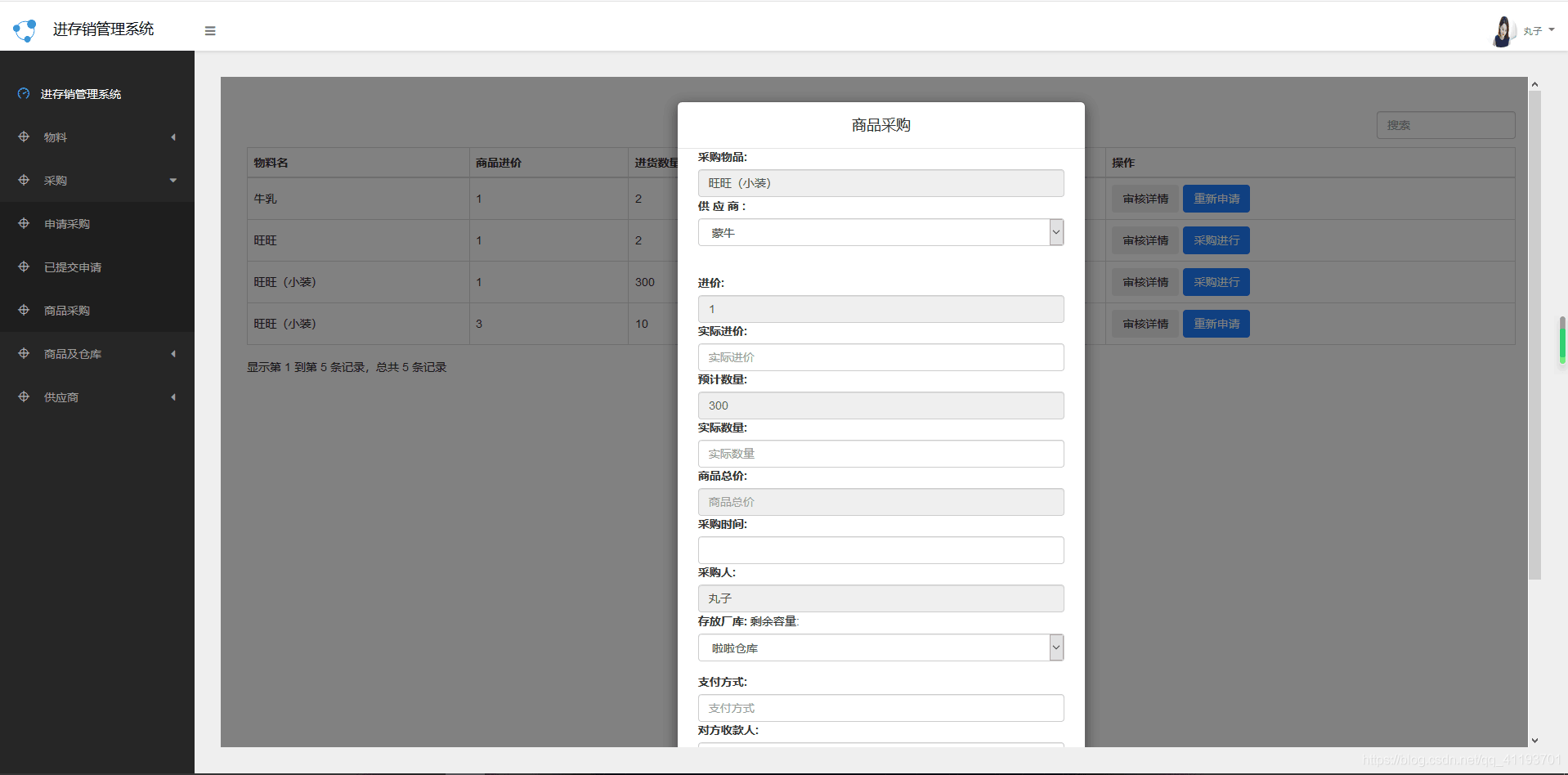Image resolution: width=1568 pixels, height=775 pixels.
Task: Expand the 供应商 menu arrow
Action: click(173, 397)
